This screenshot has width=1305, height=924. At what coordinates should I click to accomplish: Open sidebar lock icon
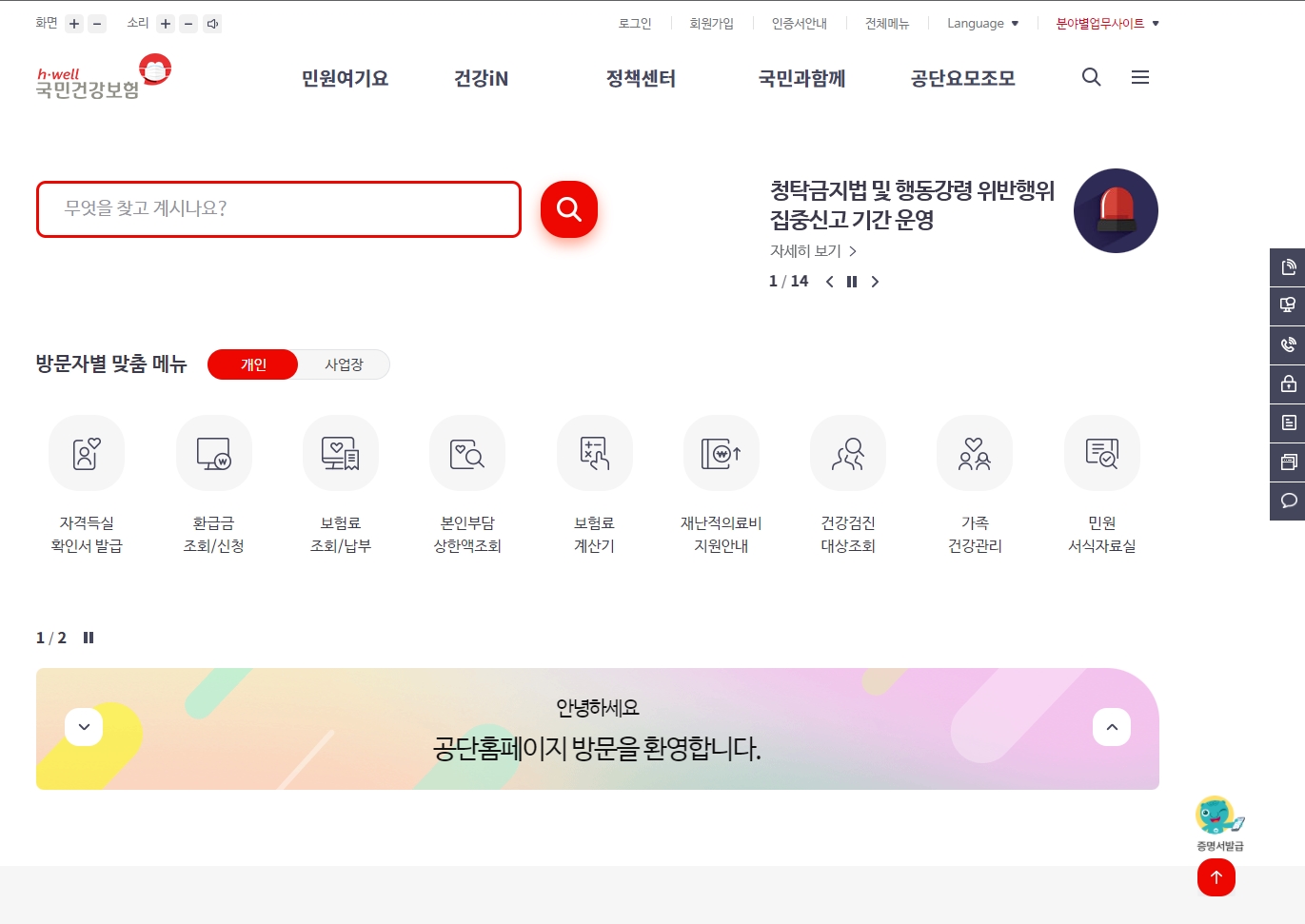(x=1288, y=383)
